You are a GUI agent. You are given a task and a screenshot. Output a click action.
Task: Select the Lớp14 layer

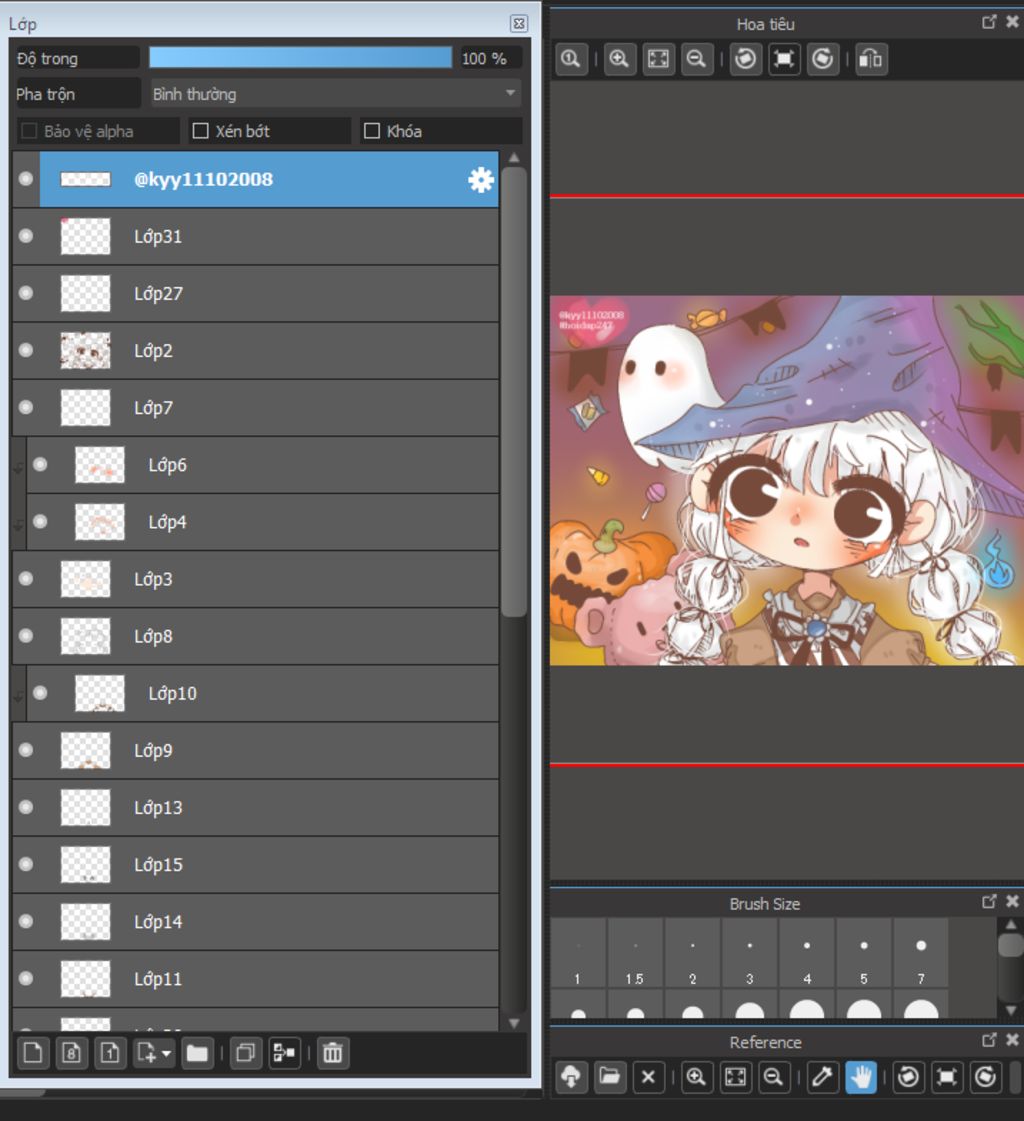click(255, 922)
